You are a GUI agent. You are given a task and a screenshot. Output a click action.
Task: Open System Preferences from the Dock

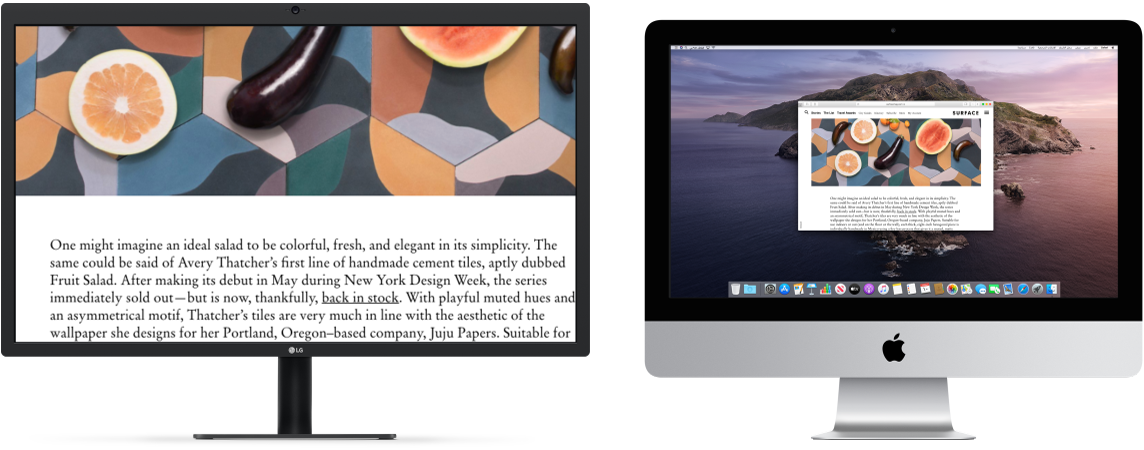click(x=769, y=289)
